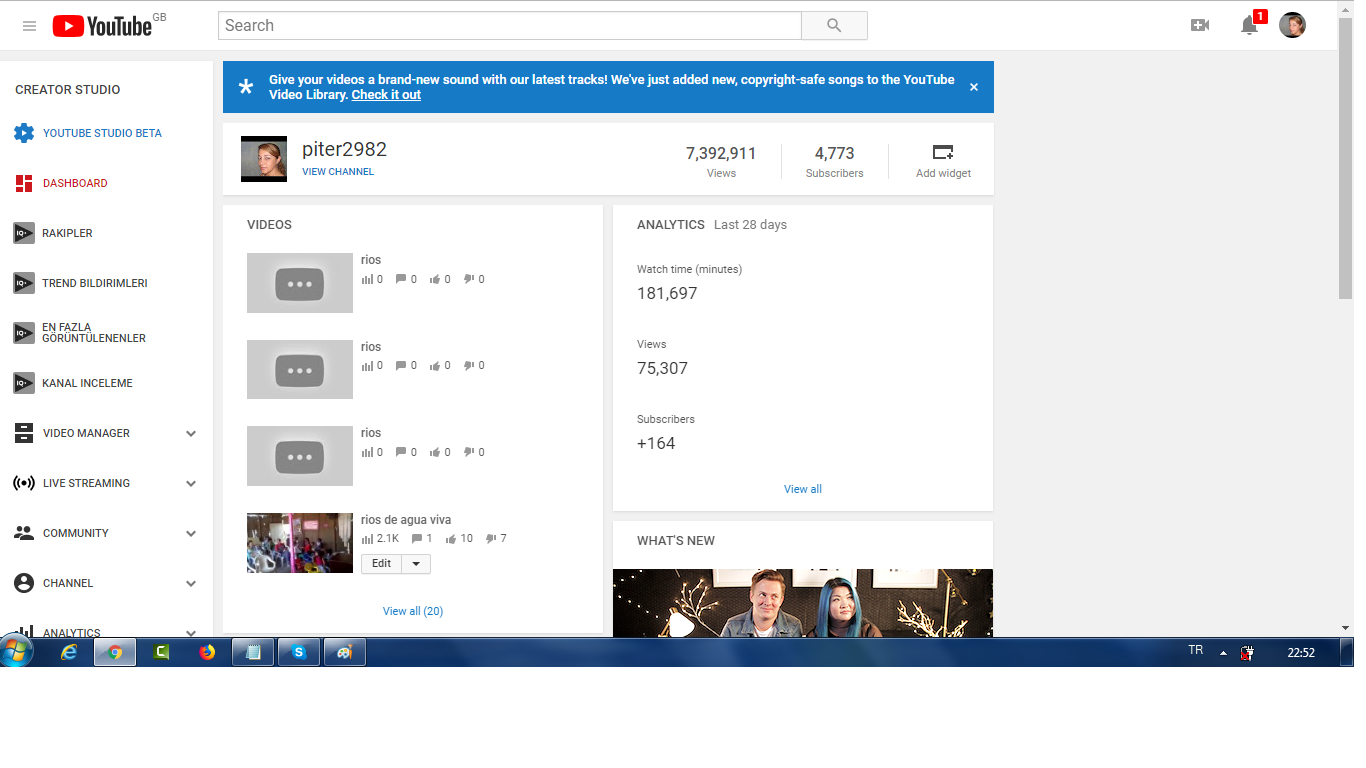This screenshot has height=768, width=1366.
Task: Click the Check it out link
Action: click(x=386, y=95)
